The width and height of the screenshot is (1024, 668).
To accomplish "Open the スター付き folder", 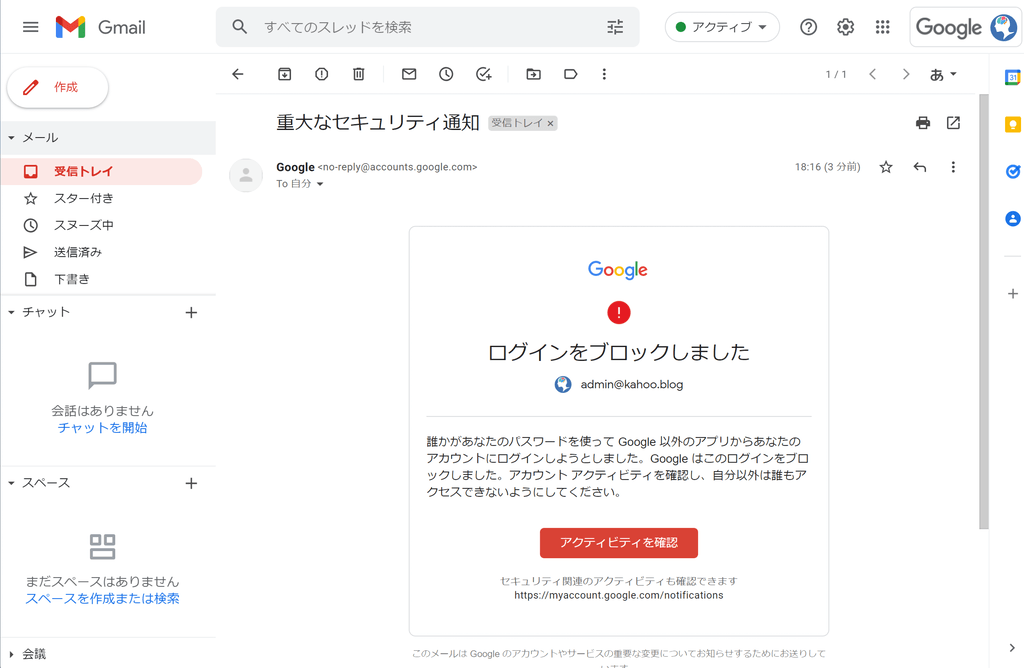I will 101,198.
